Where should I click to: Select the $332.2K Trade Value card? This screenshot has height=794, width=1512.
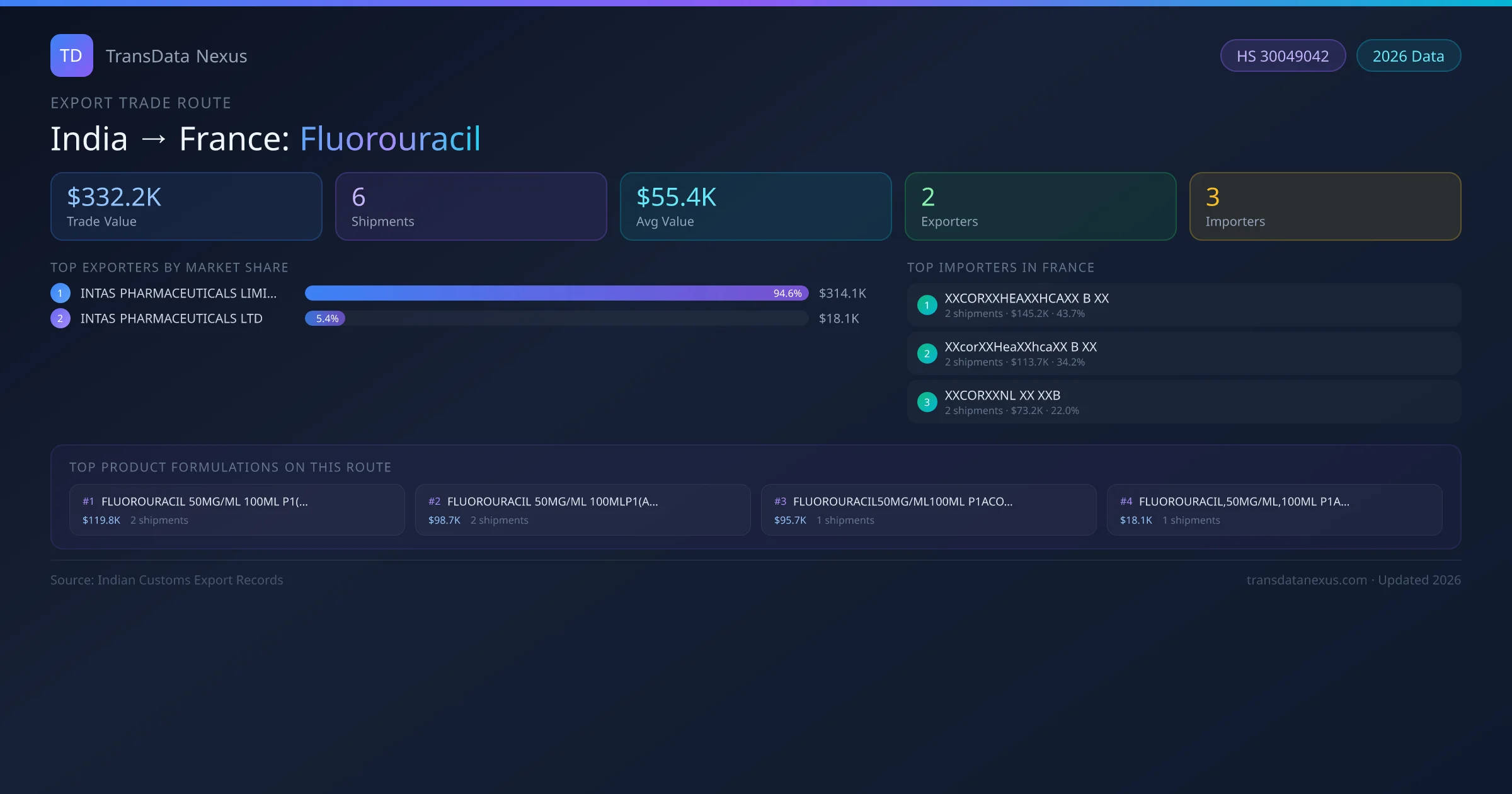186,207
